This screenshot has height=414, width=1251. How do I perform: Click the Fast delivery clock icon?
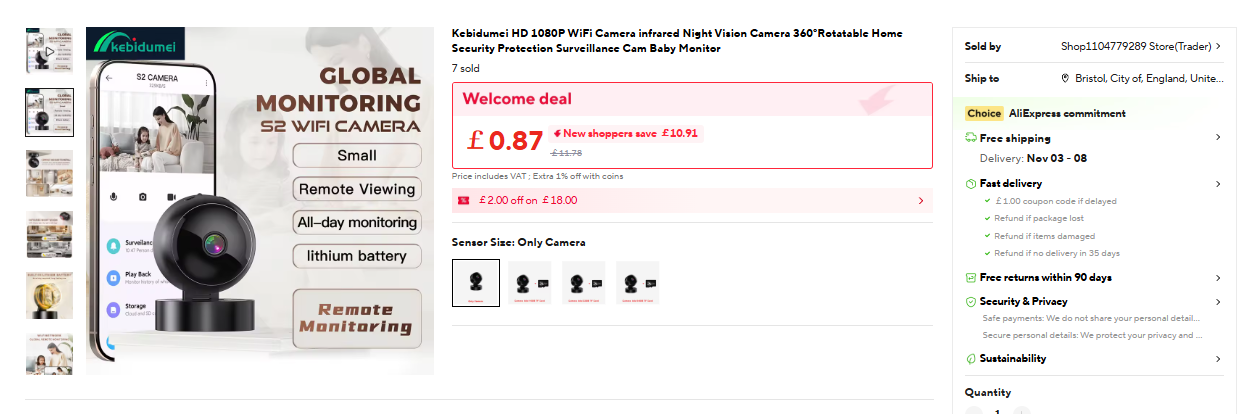pyautogui.click(x=971, y=184)
